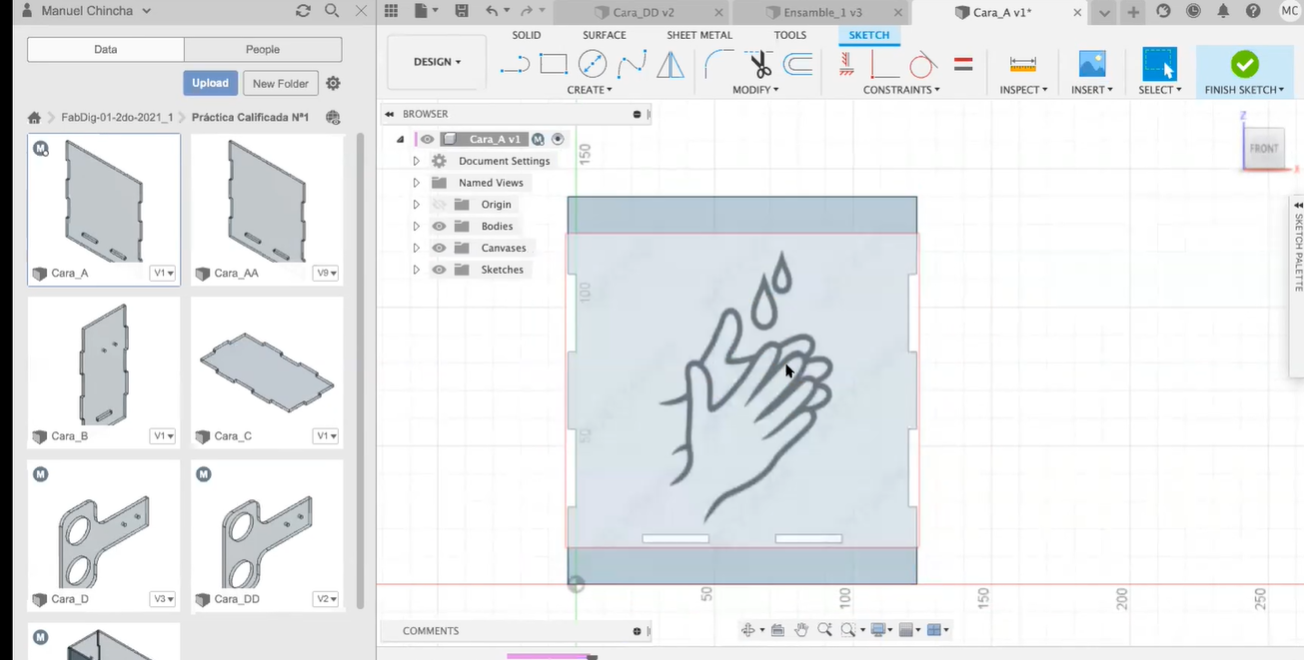This screenshot has height=660, width=1304.
Task: Open the Measure tool under Inspect
Action: coord(1022,64)
